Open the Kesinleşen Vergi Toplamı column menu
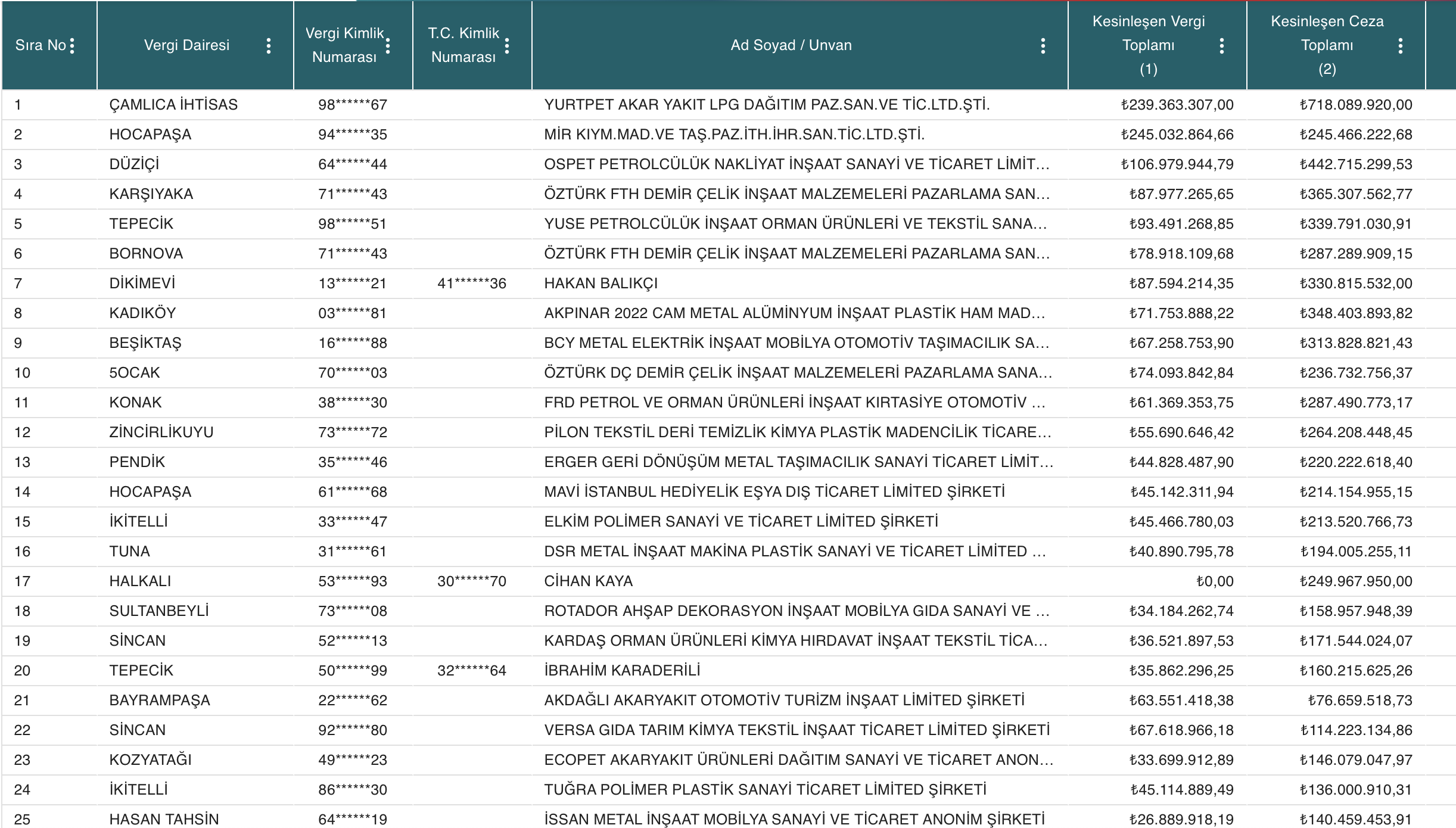1456x828 pixels. (1221, 46)
